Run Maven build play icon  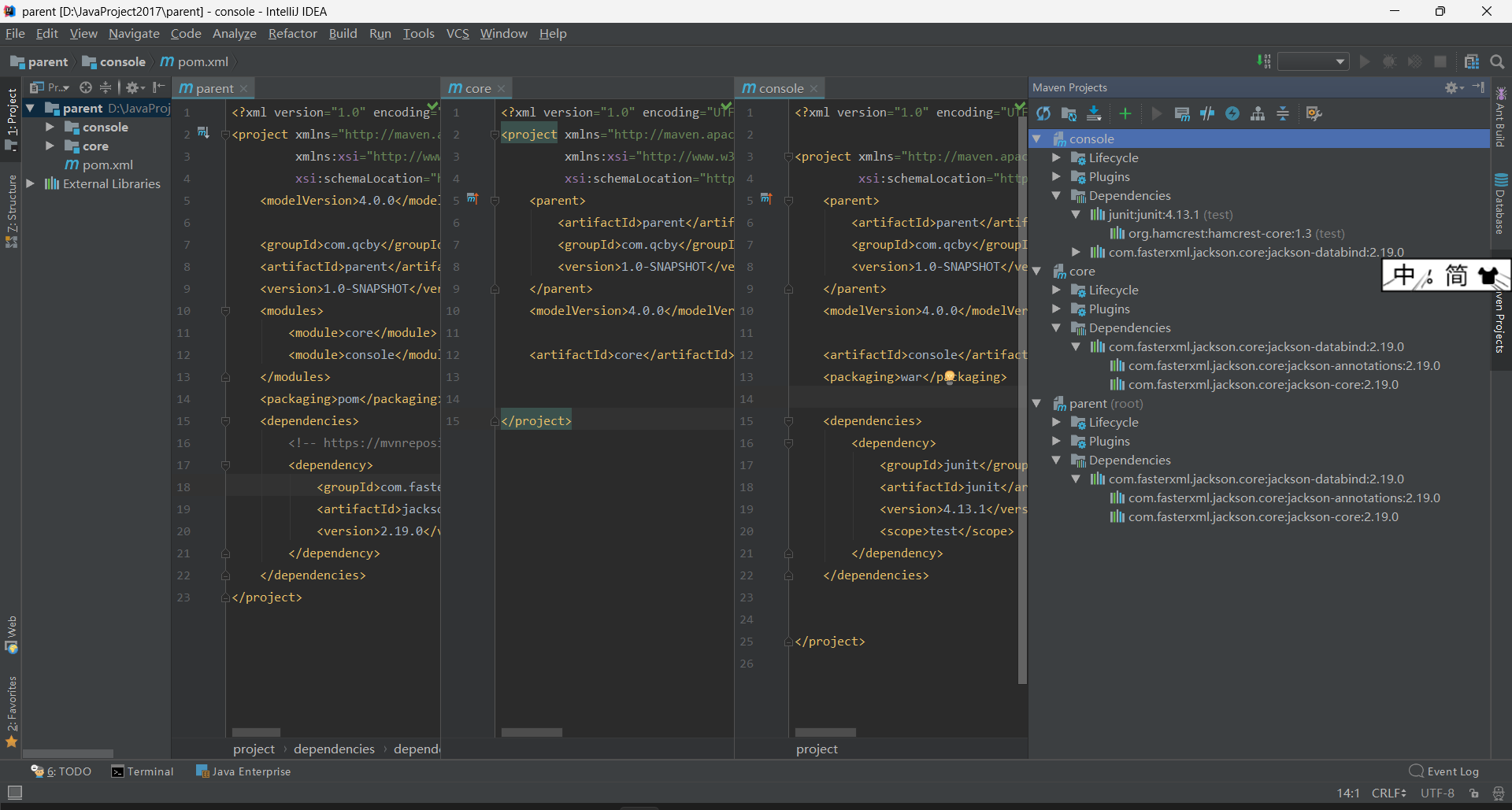point(1156,114)
